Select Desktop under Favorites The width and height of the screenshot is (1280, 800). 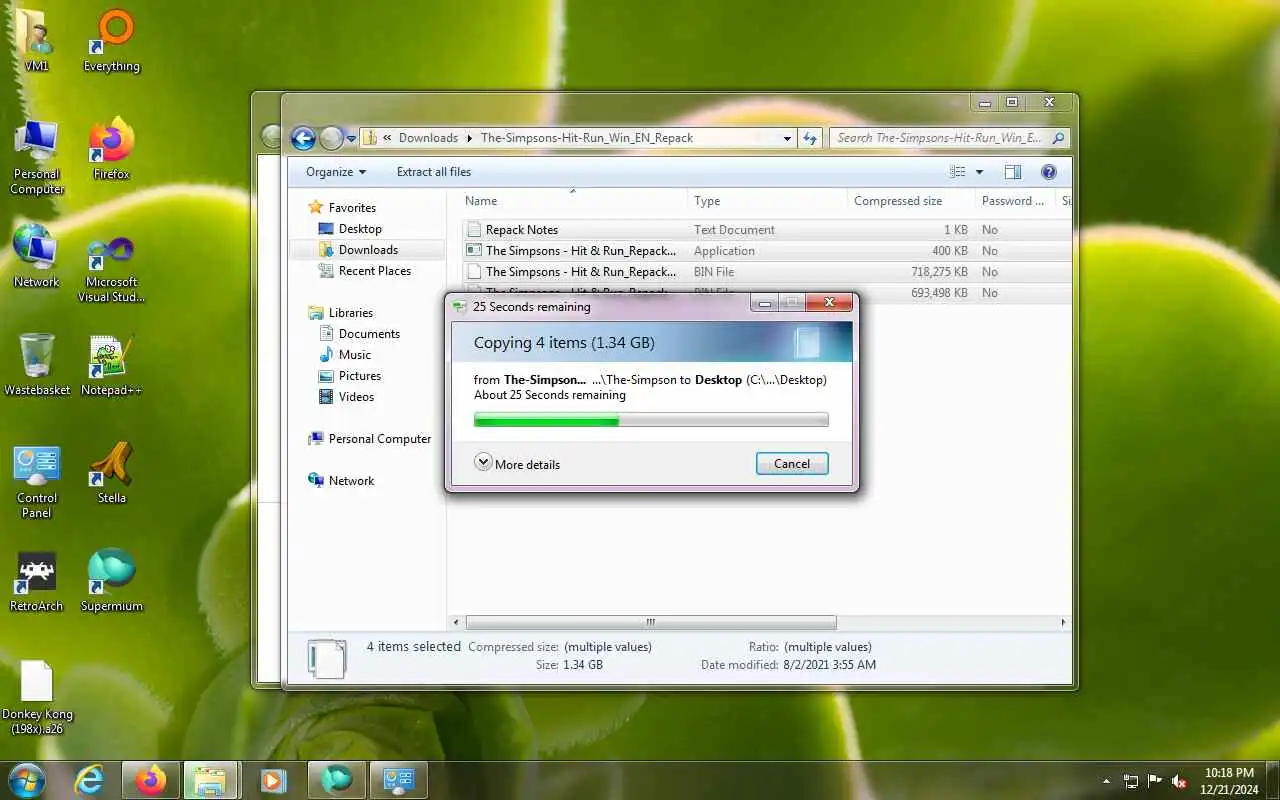(x=360, y=229)
